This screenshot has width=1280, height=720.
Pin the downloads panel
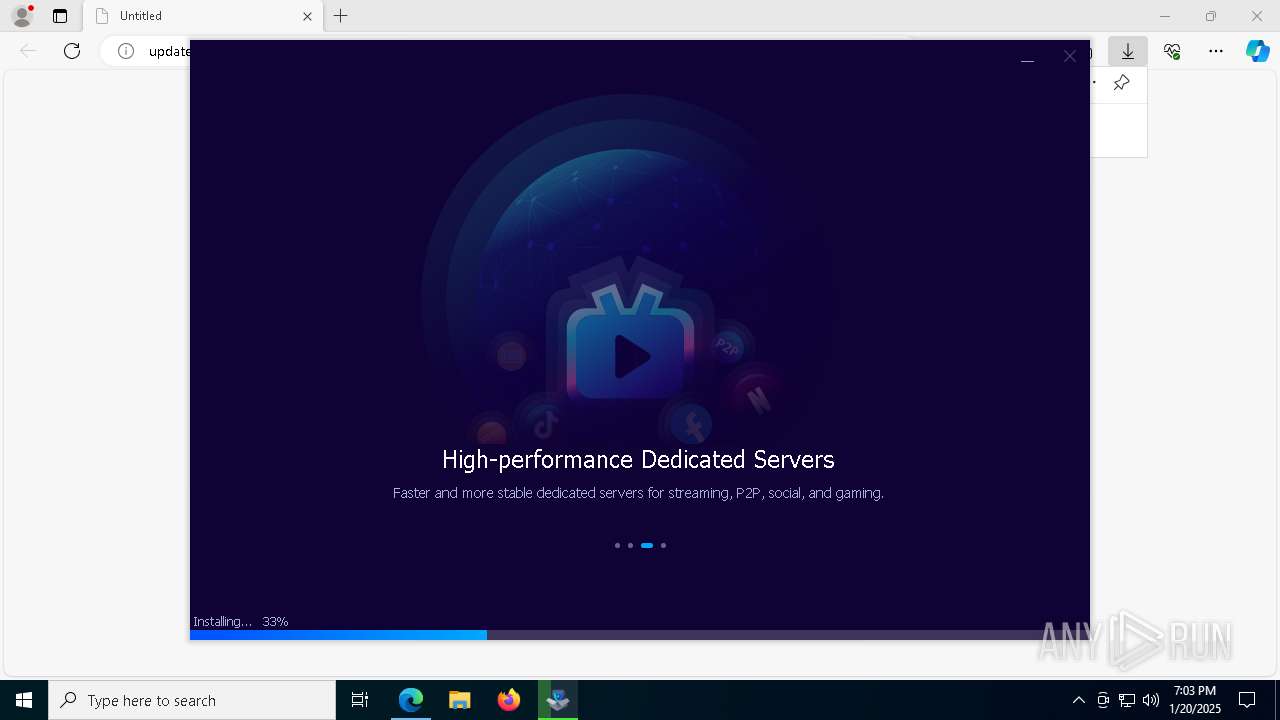tap(1122, 83)
